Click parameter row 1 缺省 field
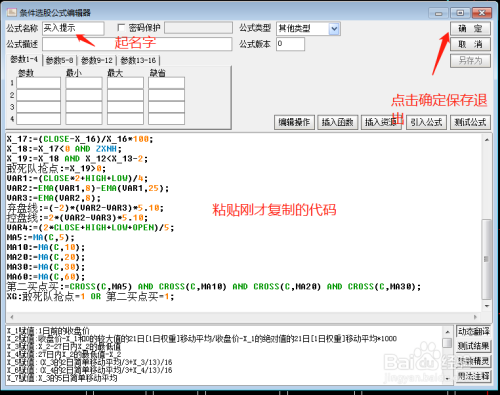Image resolution: width=500 pixels, height=395 pixels. 166,83
